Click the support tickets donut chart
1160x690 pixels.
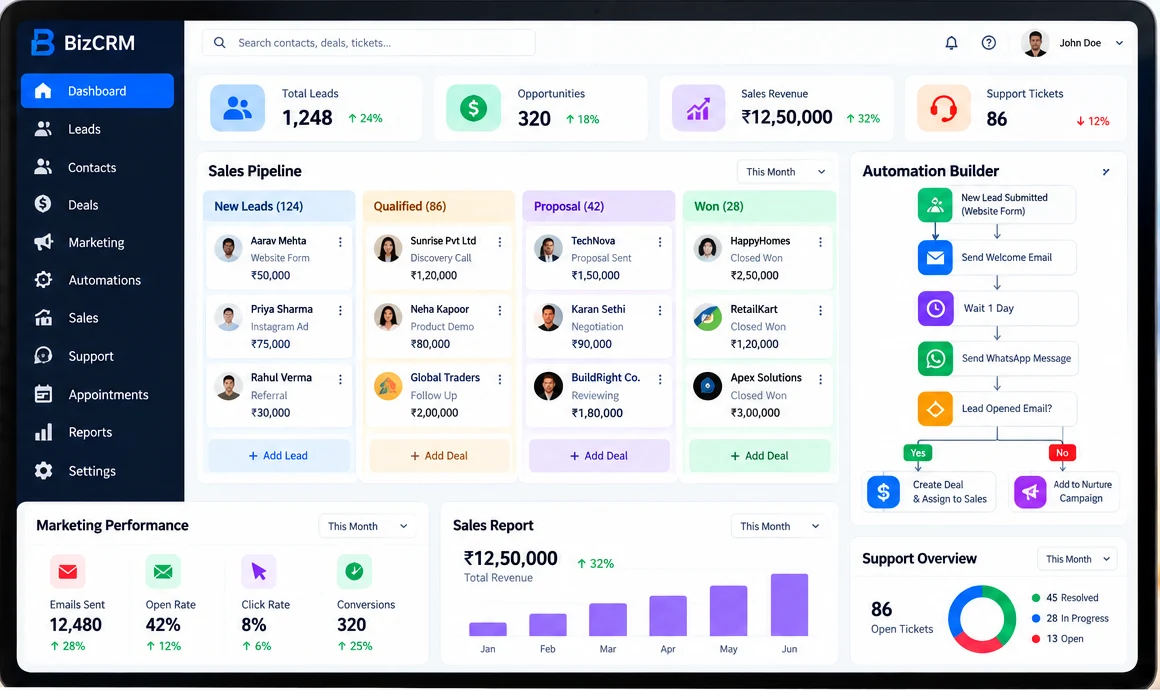pyautogui.click(x=982, y=619)
